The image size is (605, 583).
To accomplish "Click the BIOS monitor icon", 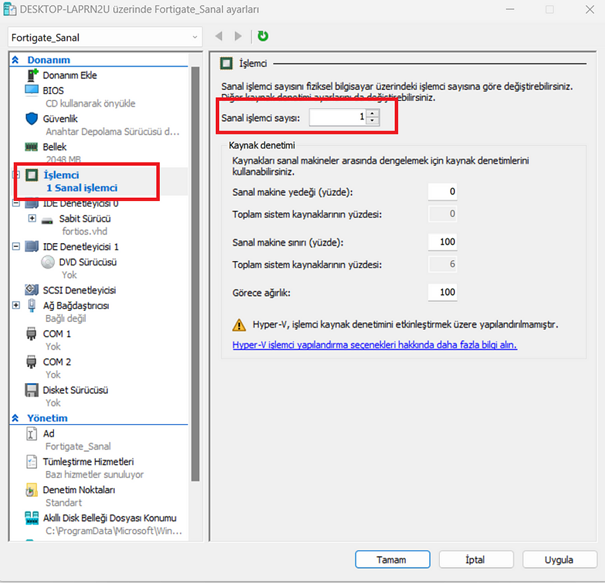I will (x=32, y=90).
